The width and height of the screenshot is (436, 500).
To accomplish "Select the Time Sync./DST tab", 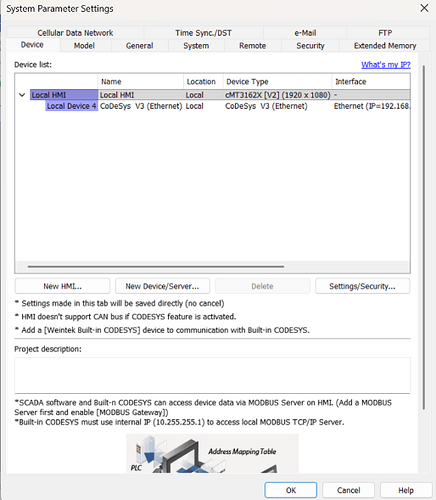I will click(x=203, y=33).
